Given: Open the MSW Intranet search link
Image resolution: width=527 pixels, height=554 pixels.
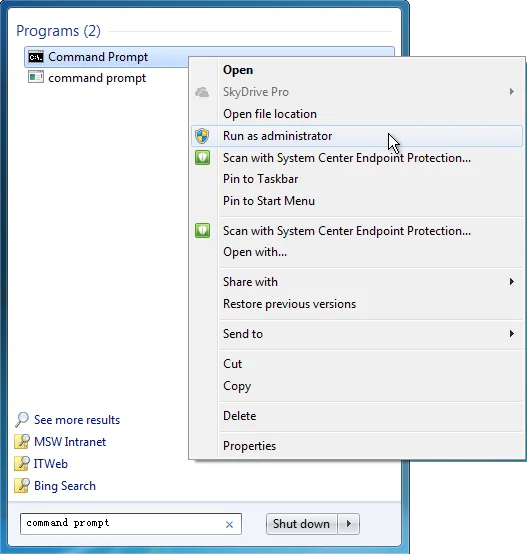Looking at the screenshot, I should click(70, 442).
